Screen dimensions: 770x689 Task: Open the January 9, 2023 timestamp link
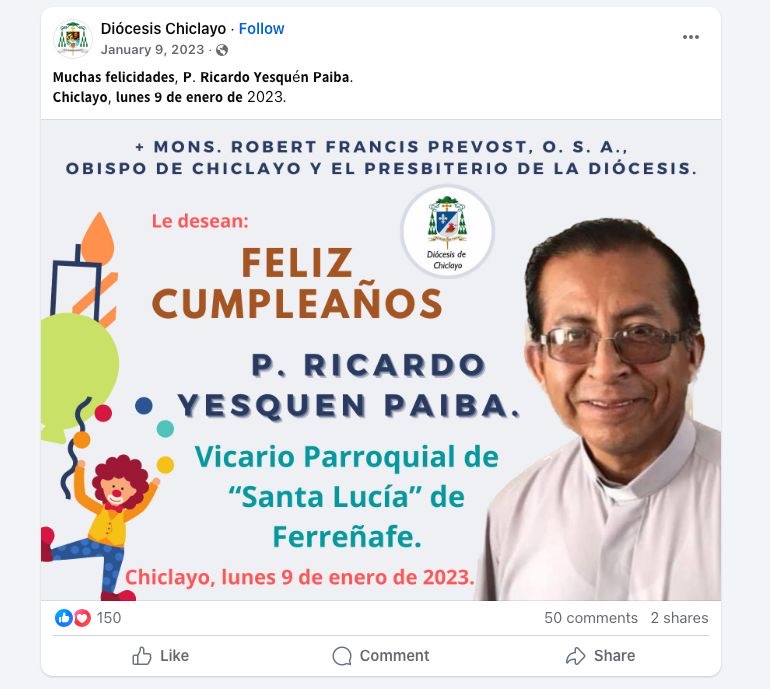point(152,50)
